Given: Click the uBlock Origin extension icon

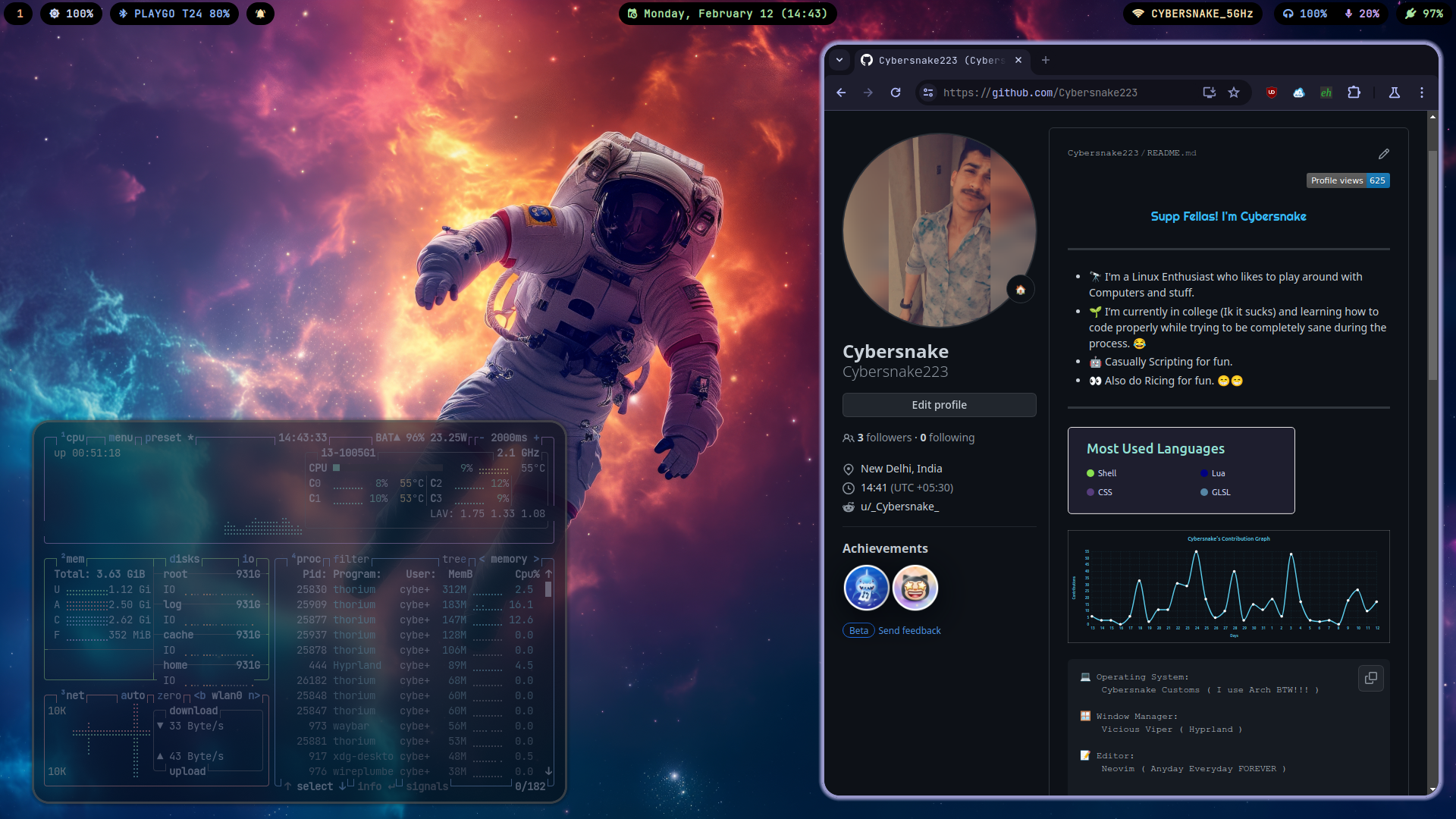Looking at the screenshot, I should tap(1272, 93).
